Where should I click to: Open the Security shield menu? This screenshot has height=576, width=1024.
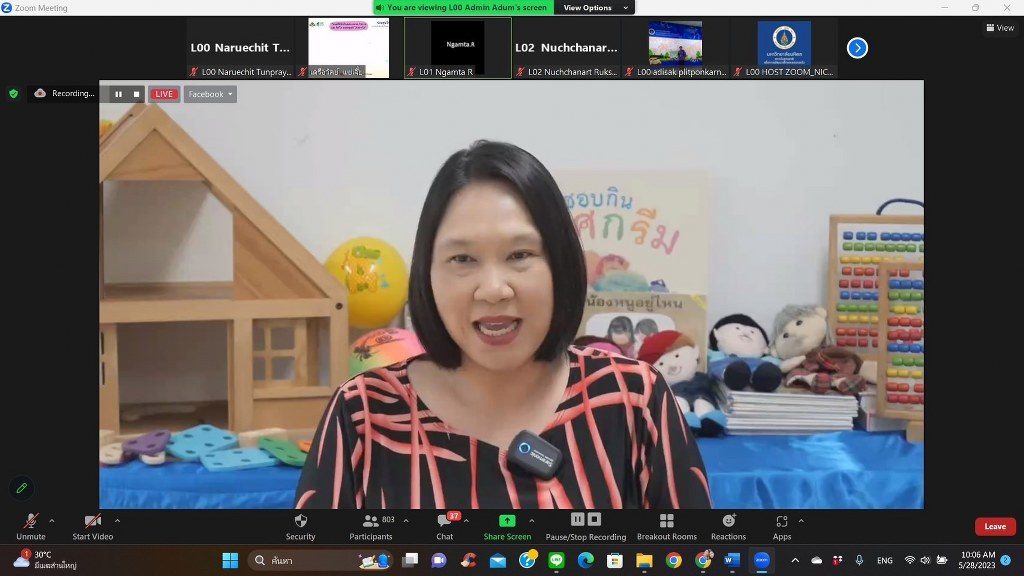point(300,526)
